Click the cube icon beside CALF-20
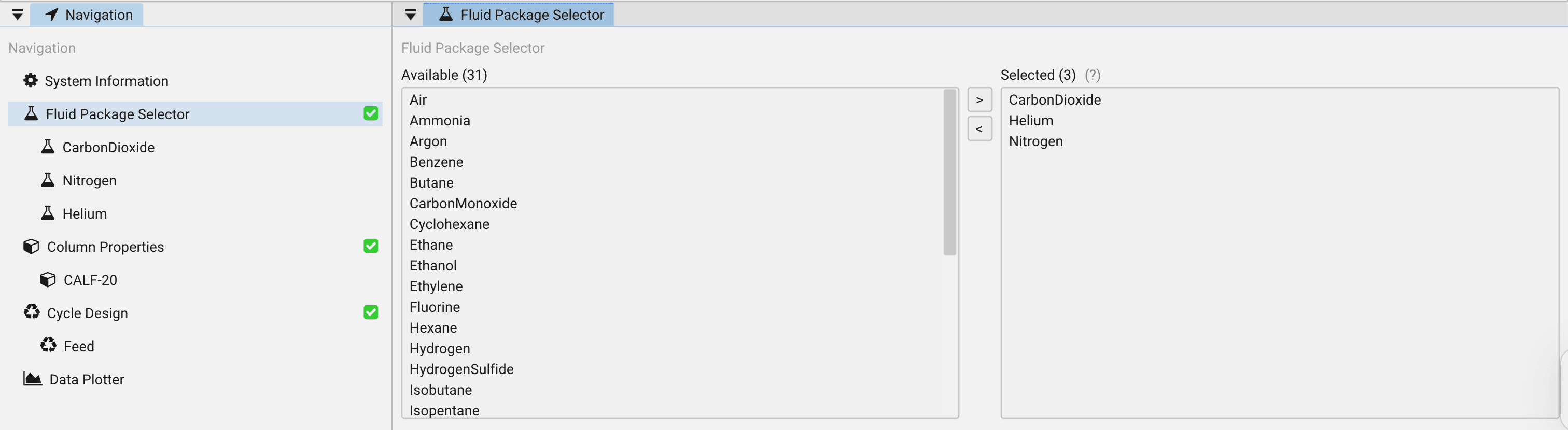Screen dimensions: 1568x430 pyautogui.click(x=48, y=279)
